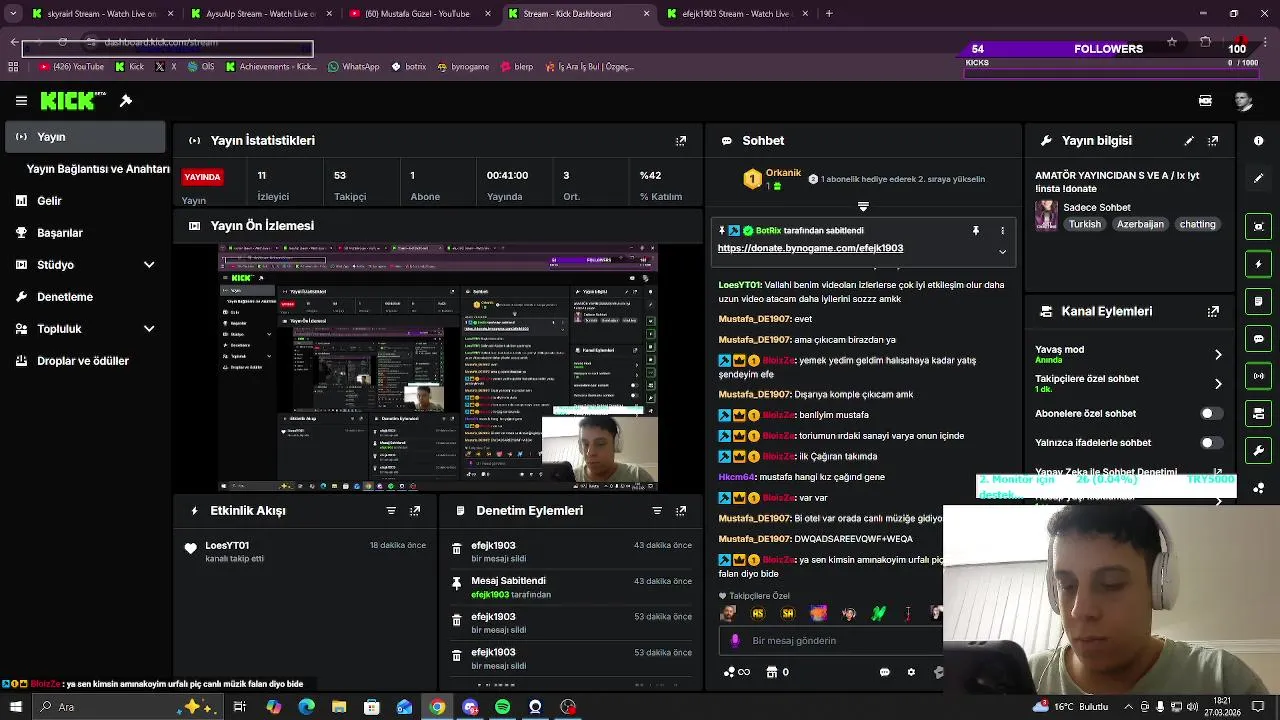Open Chrome from the Windows taskbar

click(x=437, y=707)
